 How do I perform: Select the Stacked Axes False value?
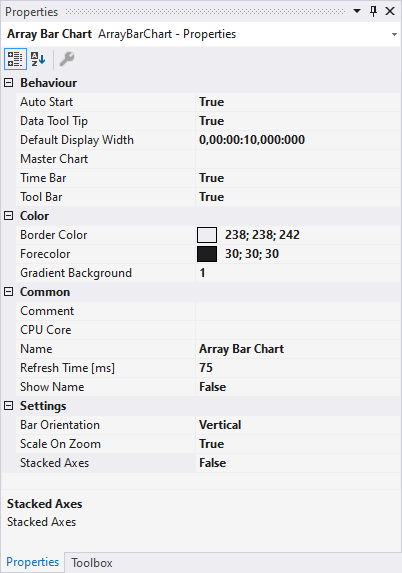pos(298,463)
